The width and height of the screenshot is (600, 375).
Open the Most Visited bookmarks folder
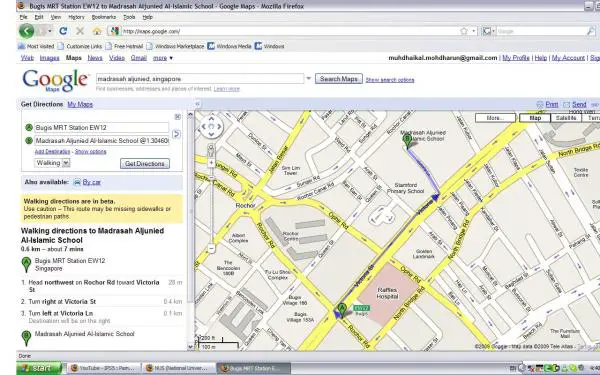36,46
